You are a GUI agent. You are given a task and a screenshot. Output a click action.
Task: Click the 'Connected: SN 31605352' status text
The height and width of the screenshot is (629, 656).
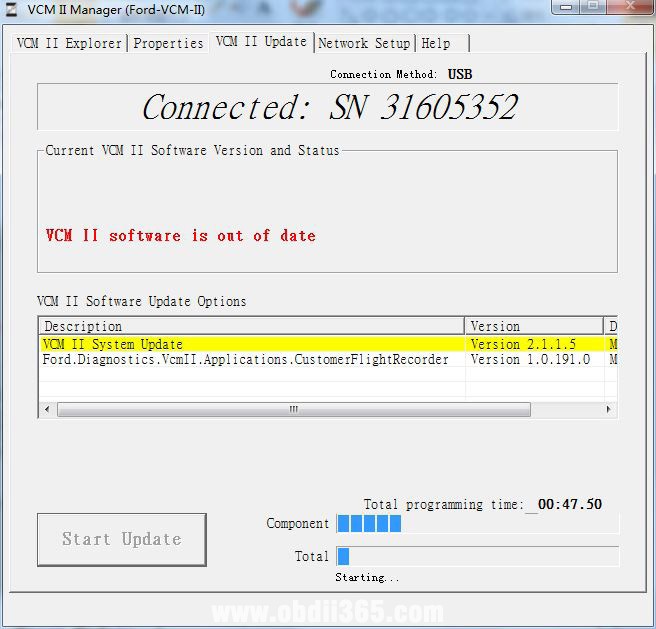pos(330,107)
